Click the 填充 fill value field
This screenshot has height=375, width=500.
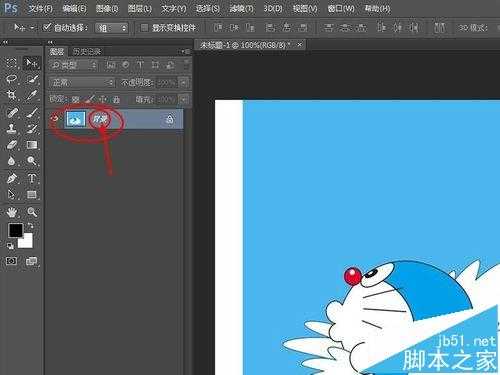(x=167, y=99)
